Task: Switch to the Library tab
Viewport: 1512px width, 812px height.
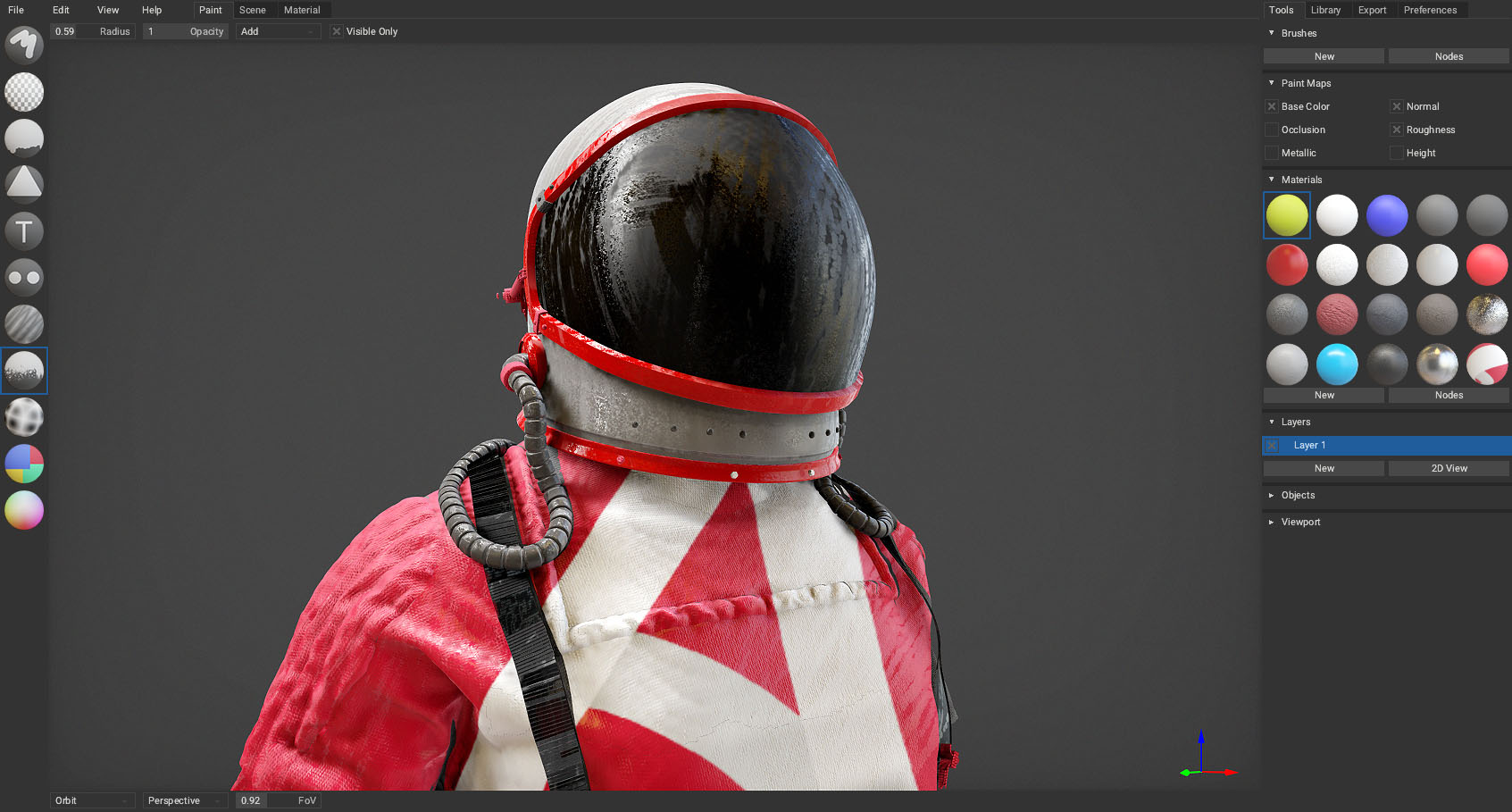Action: pos(1327,10)
